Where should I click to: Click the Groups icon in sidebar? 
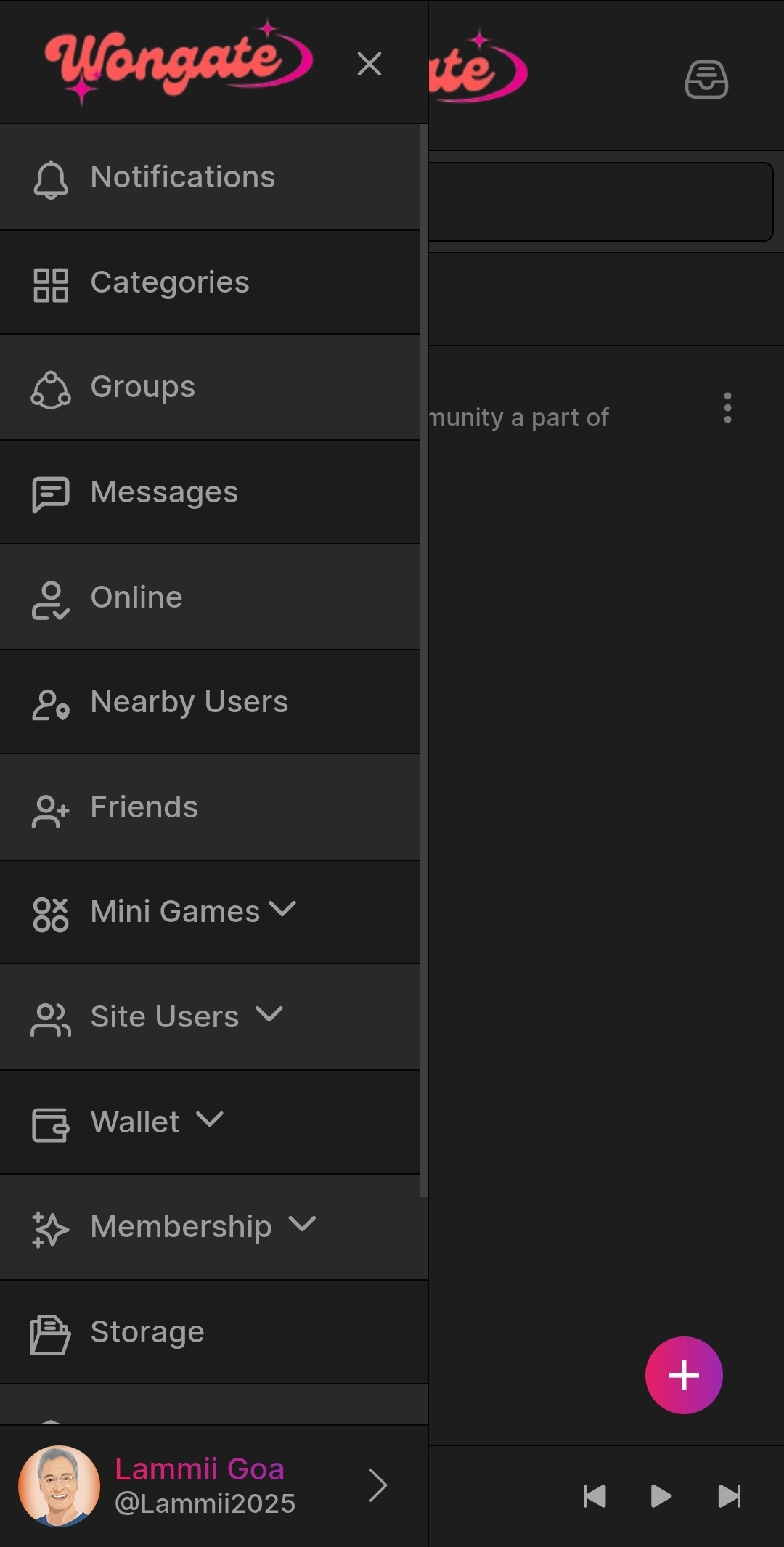tap(51, 389)
